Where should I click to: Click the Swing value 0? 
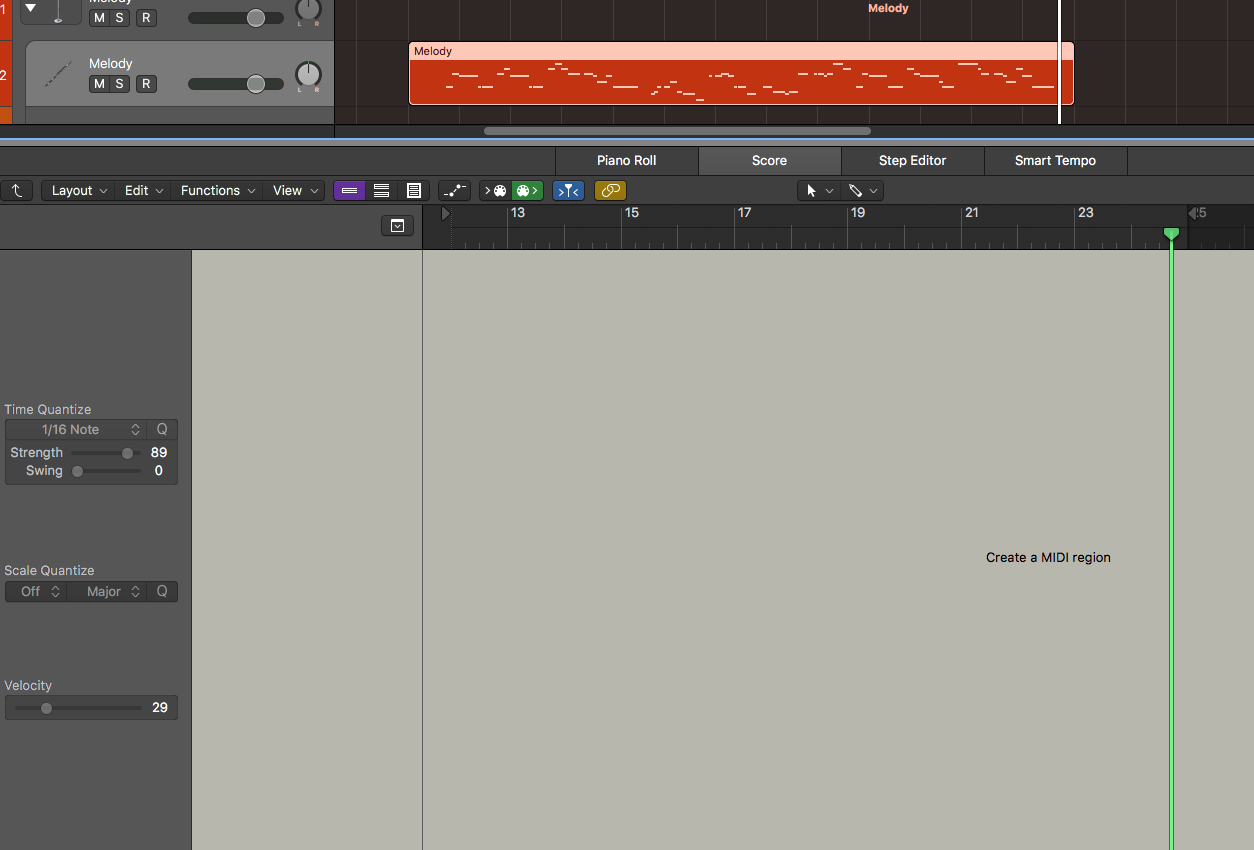(159, 471)
